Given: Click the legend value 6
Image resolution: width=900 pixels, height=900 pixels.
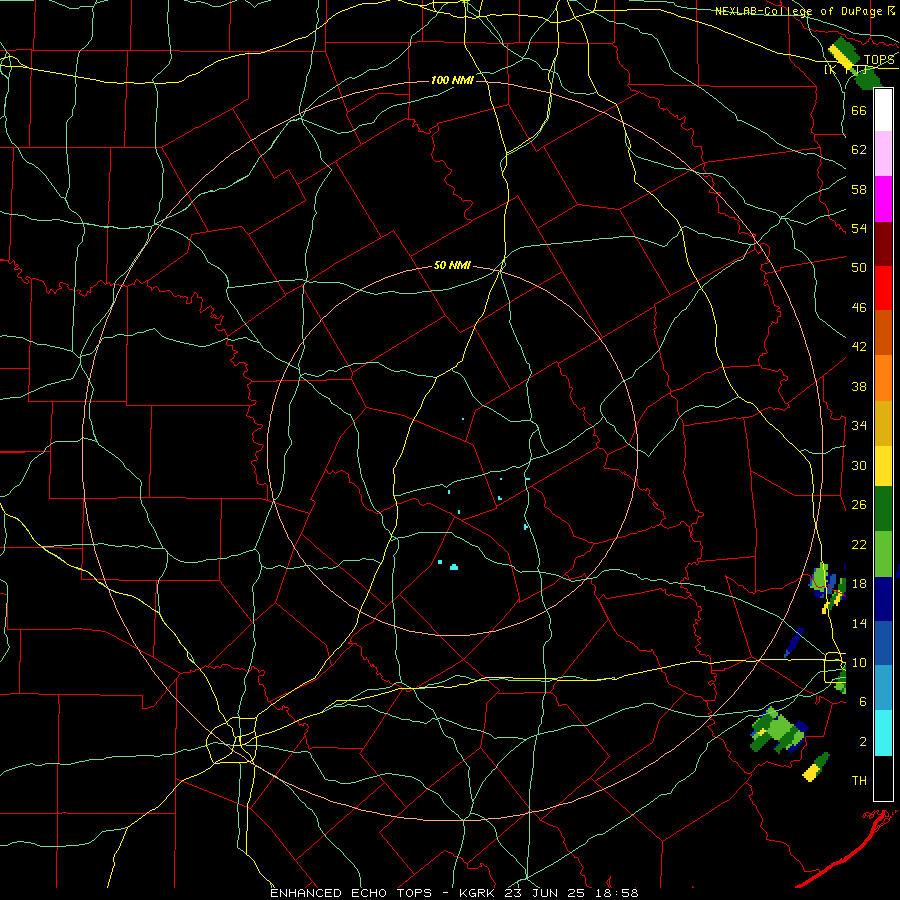Looking at the screenshot, I should (863, 702).
